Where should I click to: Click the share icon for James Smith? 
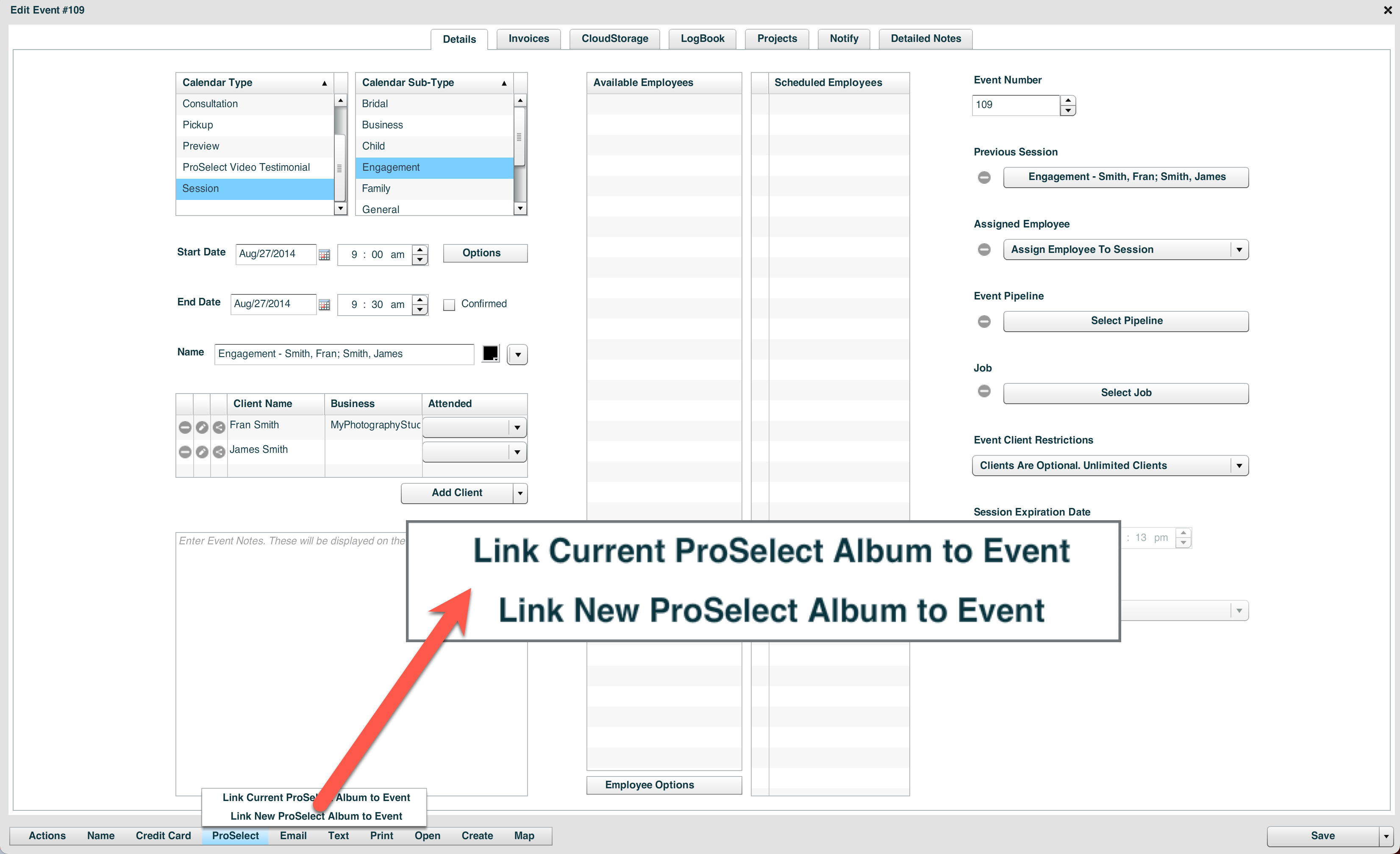219,452
